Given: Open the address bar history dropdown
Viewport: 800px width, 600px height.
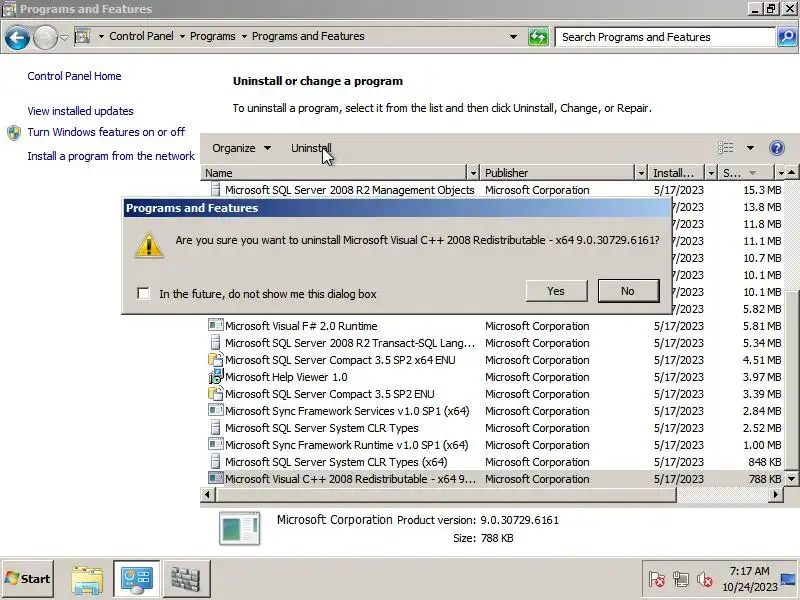Looking at the screenshot, I should click(x=513, y=37).
